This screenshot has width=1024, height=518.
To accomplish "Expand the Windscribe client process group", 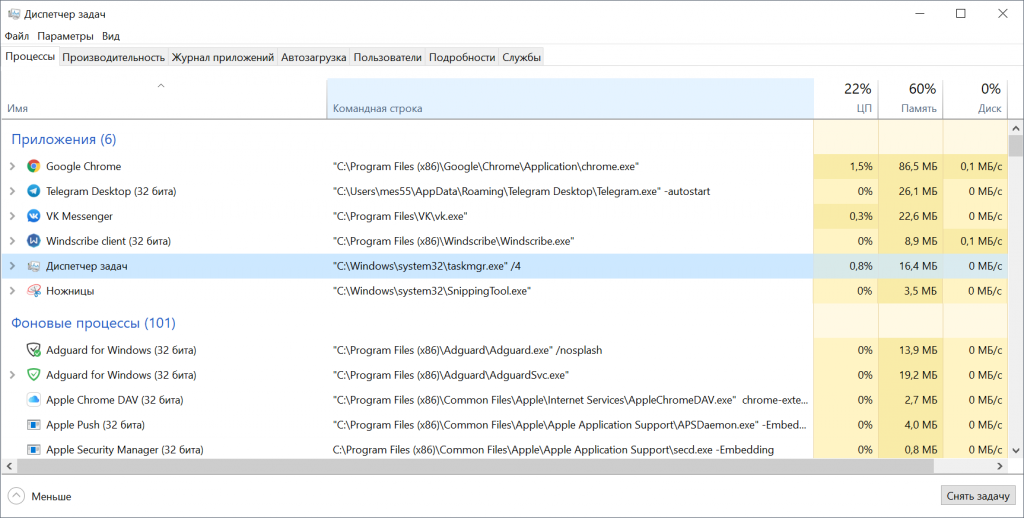I will pos(12,241).
